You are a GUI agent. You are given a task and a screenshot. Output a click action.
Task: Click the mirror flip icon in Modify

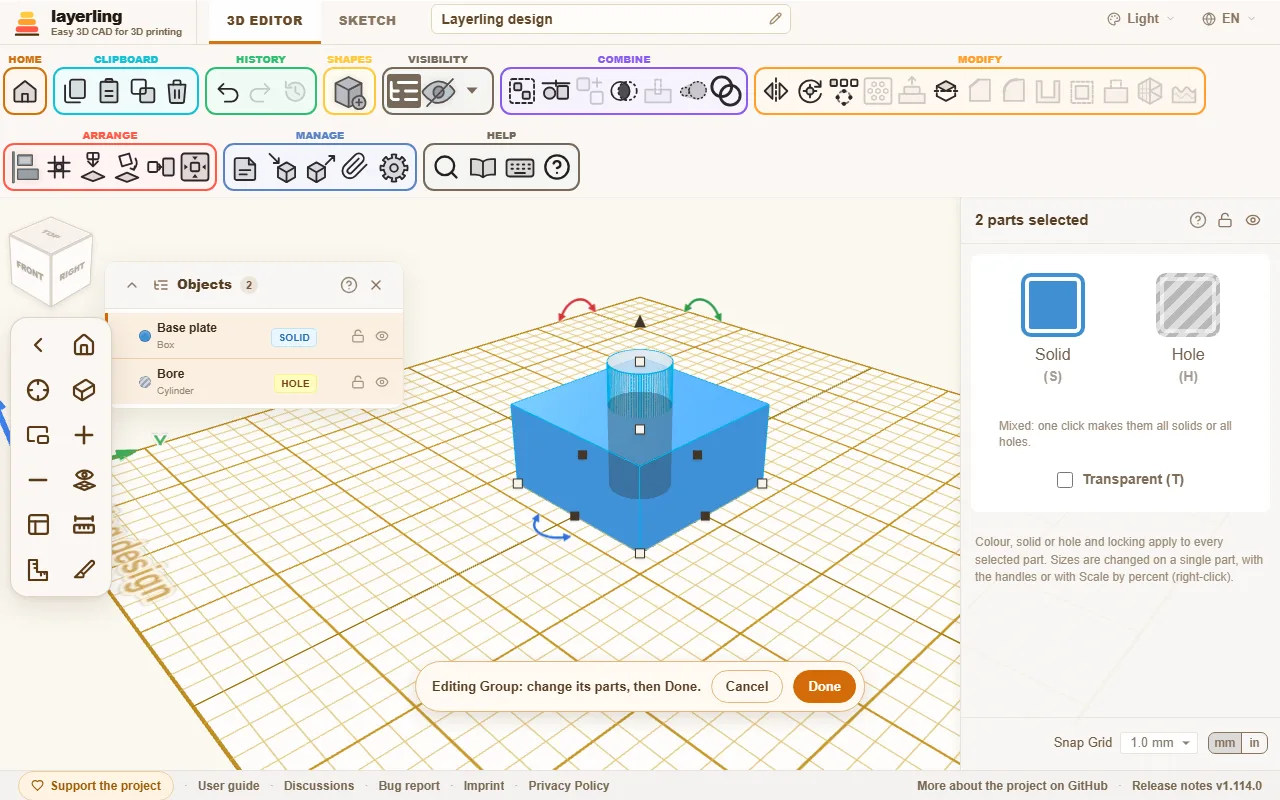tap(776, 92)
